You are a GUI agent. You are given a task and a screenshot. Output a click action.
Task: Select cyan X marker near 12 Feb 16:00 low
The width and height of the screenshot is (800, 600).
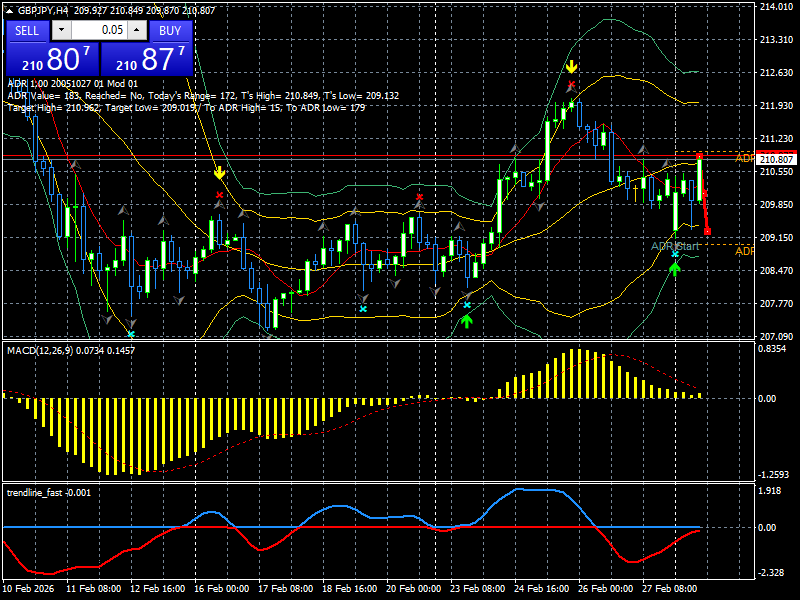[131, 334]
